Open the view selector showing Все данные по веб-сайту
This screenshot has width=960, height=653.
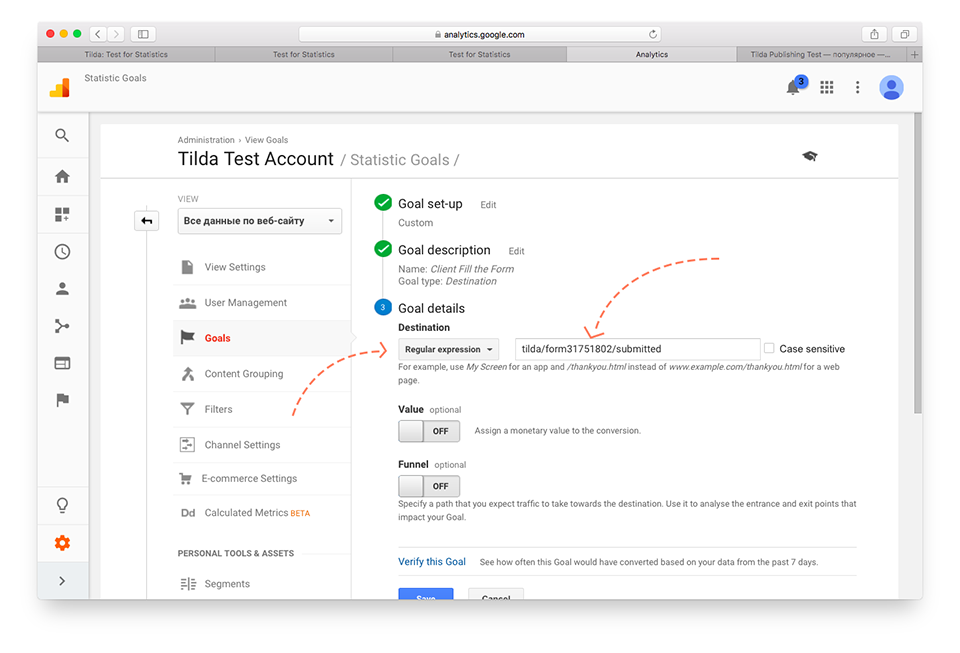coord(259,220)
